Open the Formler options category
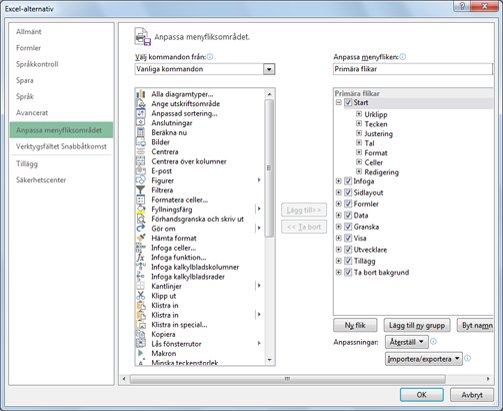Image resolution: width=503 pixels, height=411 pixels. 28,48
